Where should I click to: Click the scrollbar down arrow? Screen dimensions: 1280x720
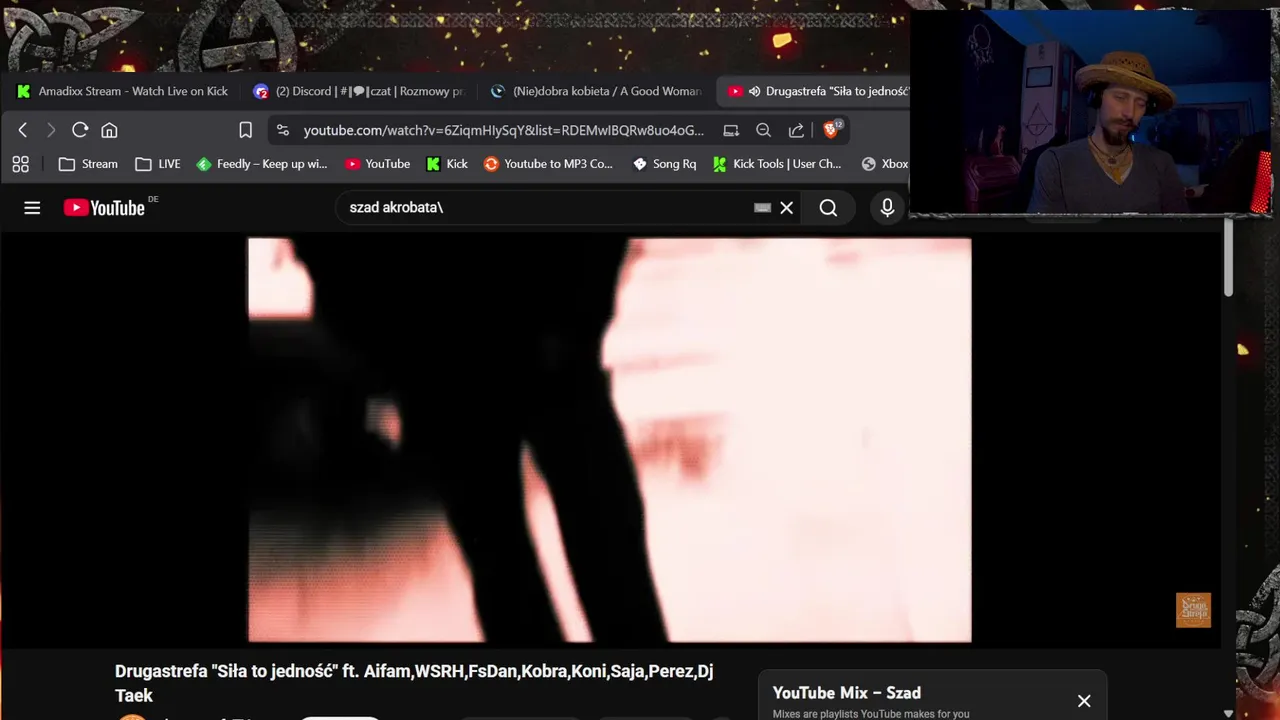[x=1228, y=713]
